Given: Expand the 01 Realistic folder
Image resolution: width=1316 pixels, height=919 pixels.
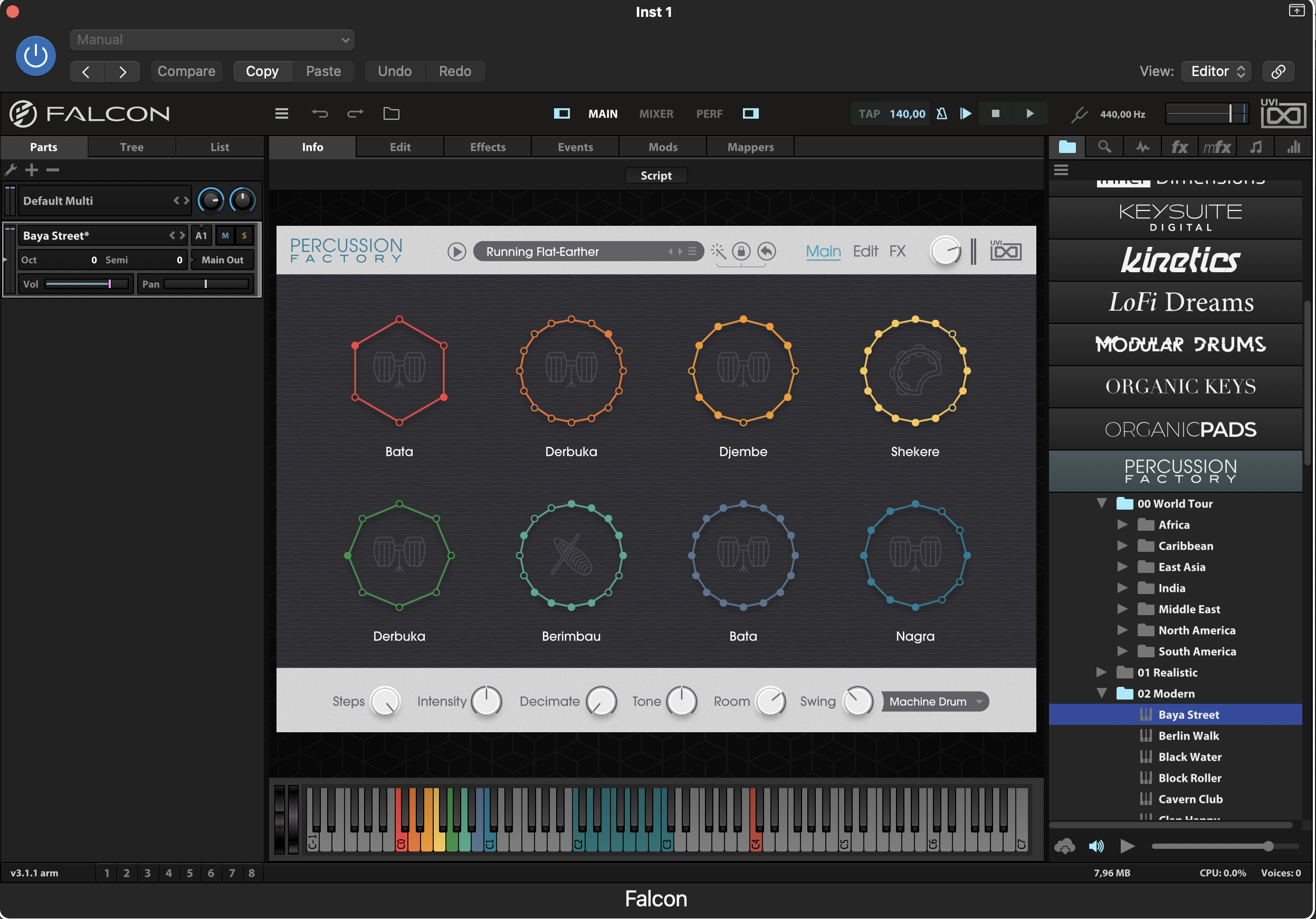Looking at the screenshot, I should [x=1101, y=672].
